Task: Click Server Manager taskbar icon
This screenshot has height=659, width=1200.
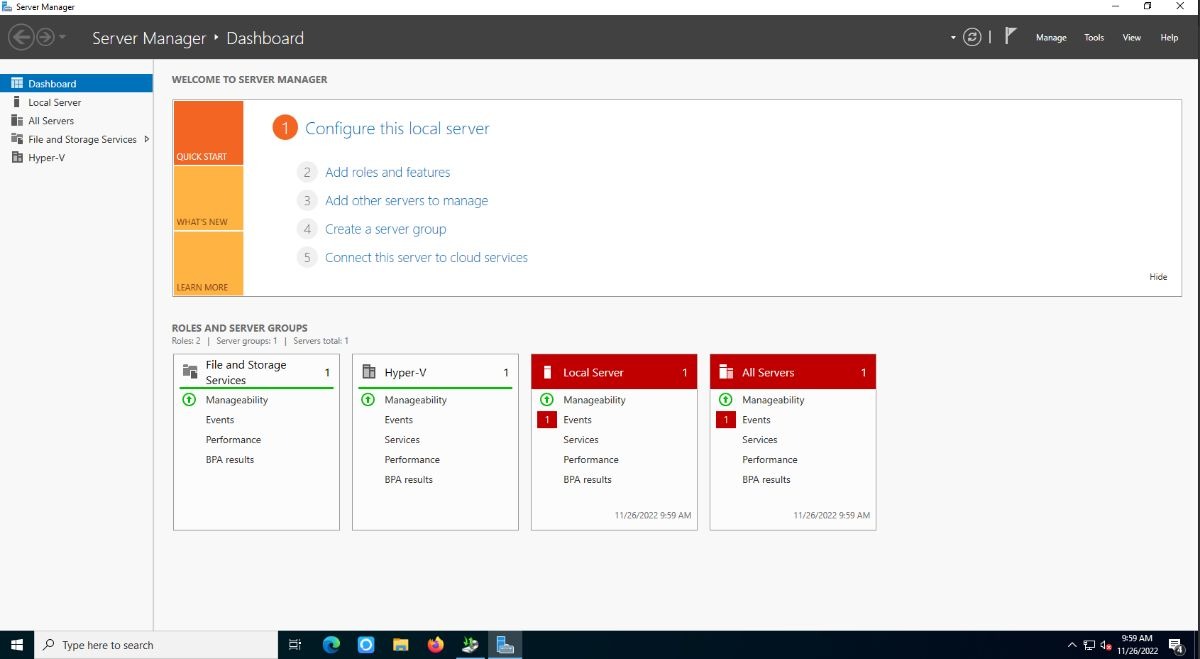Action: [x=505, y=645]
